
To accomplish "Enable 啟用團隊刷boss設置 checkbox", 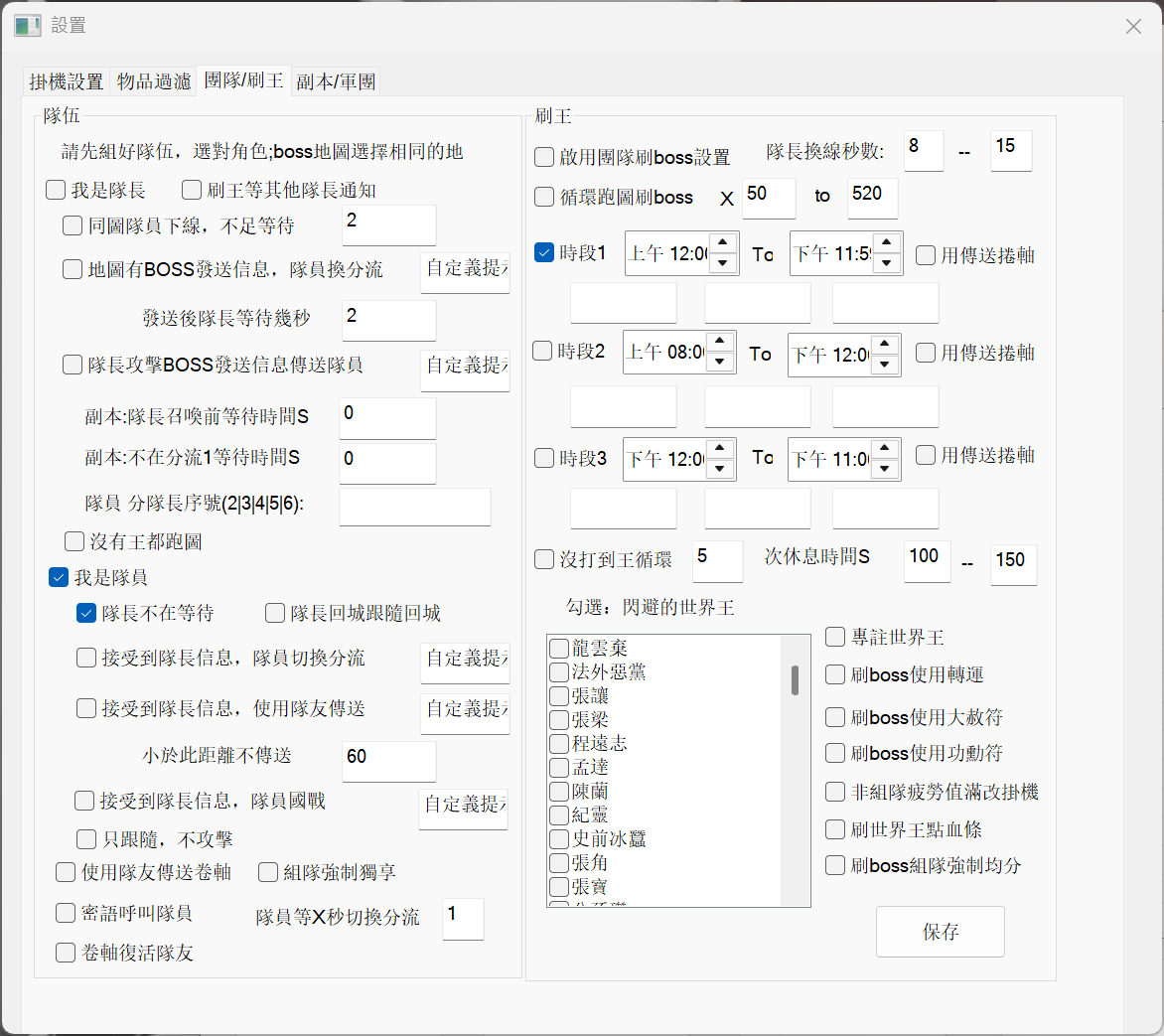I will tap(544, 157).
